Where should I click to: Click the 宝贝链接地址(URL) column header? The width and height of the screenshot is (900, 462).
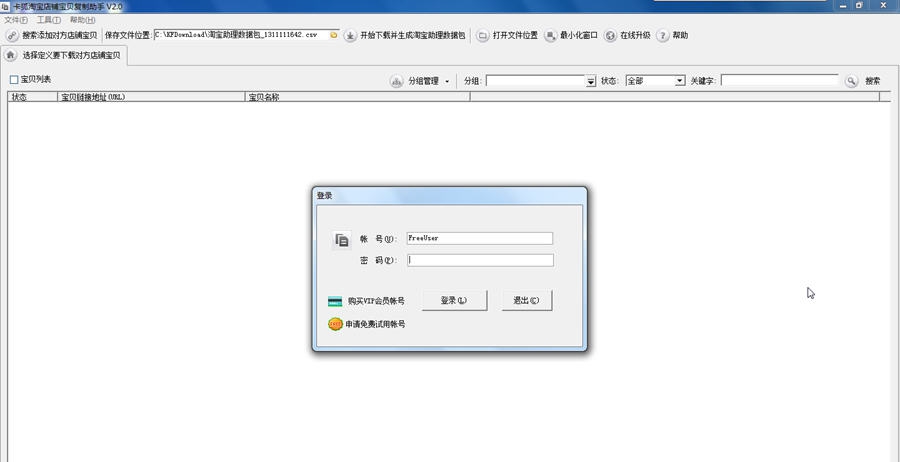coord(152,97)
